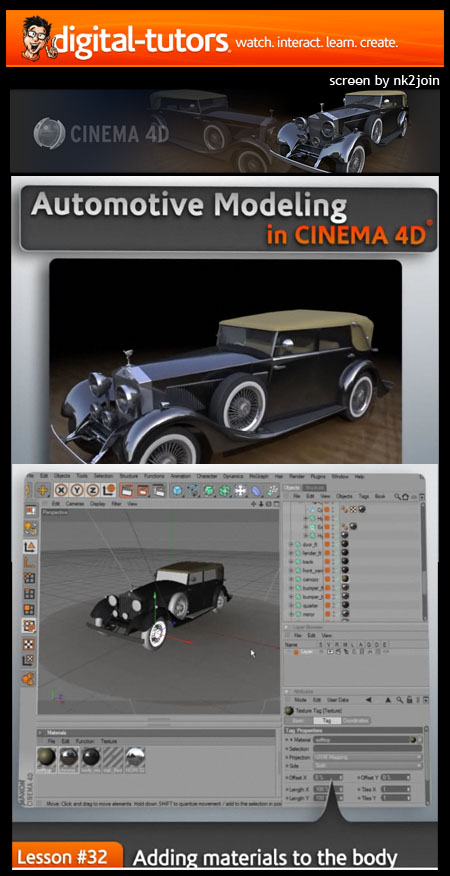This screenshot has height=876, width=450.
Task: Click the Render Active View clapperboard icon
Action: pos(128,491)
